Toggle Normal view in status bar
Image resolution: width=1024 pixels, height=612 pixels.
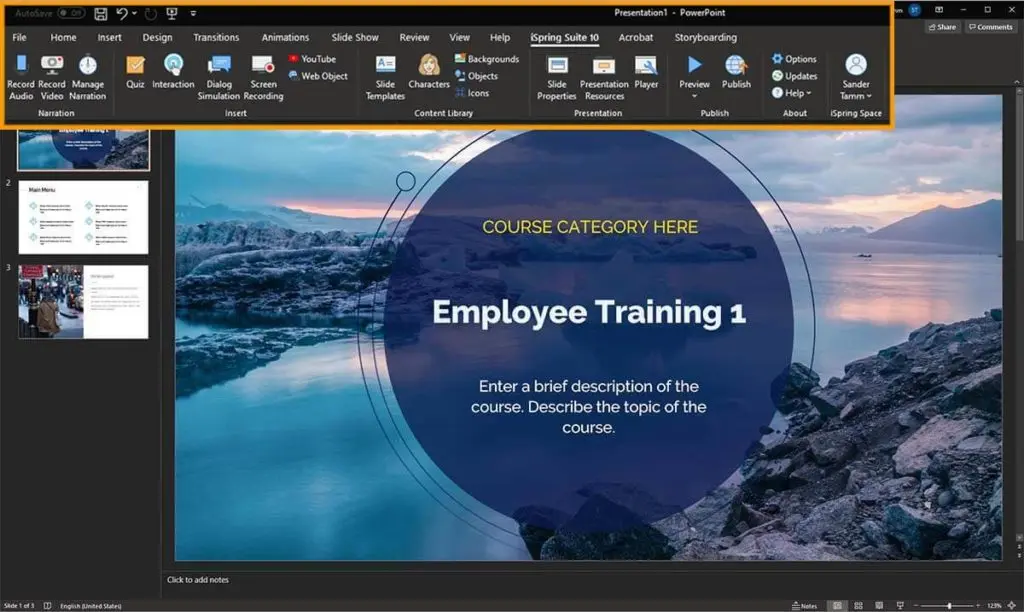(837, 605)
